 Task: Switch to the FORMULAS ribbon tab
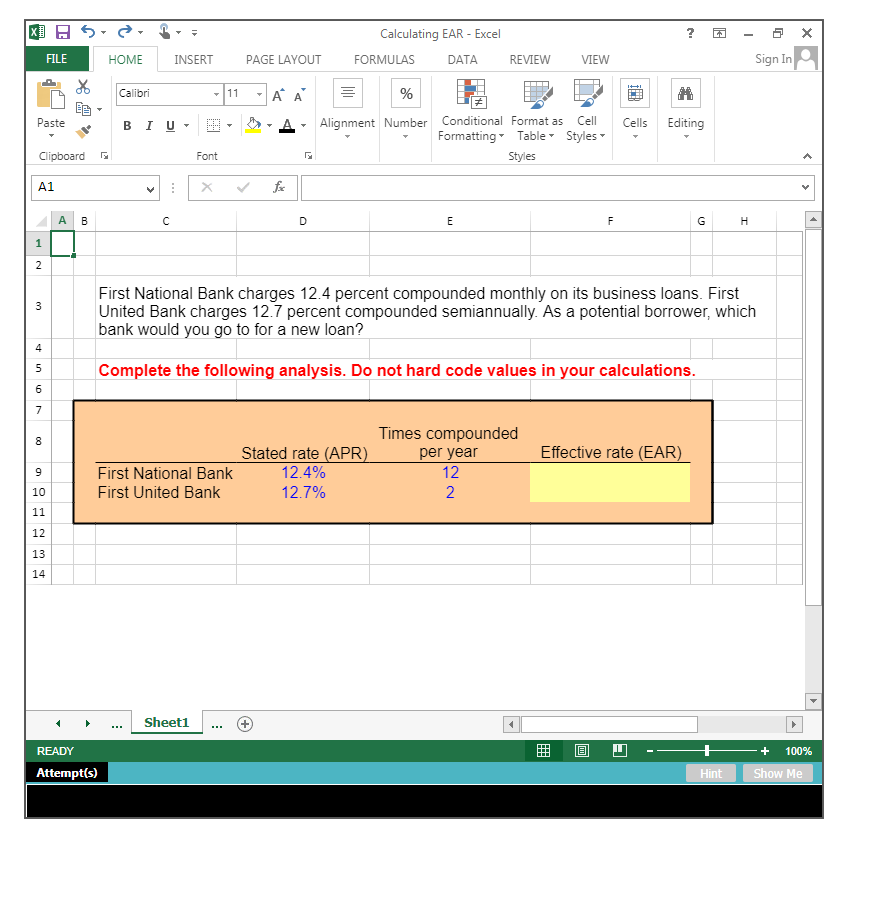(384, 59)
